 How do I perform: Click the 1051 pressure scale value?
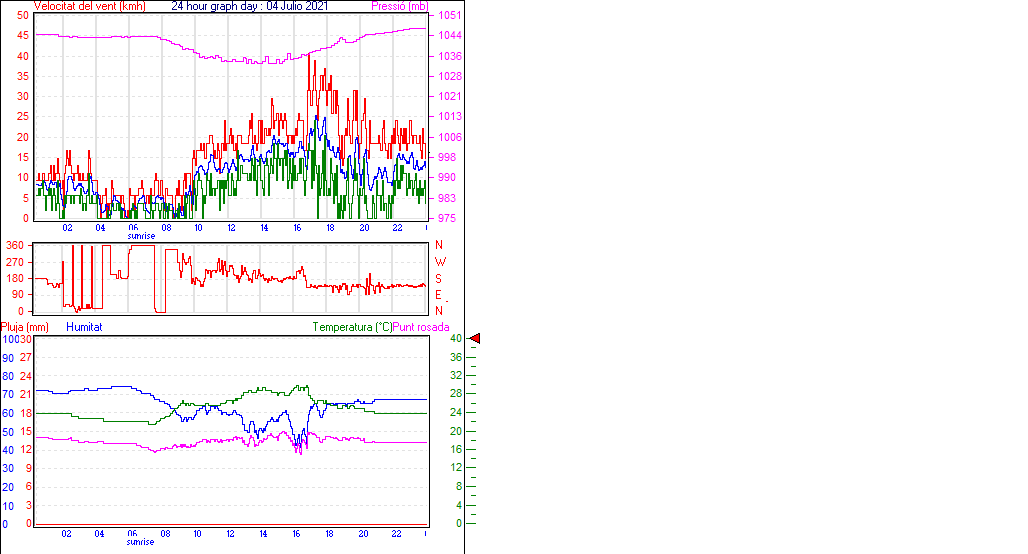448,16
